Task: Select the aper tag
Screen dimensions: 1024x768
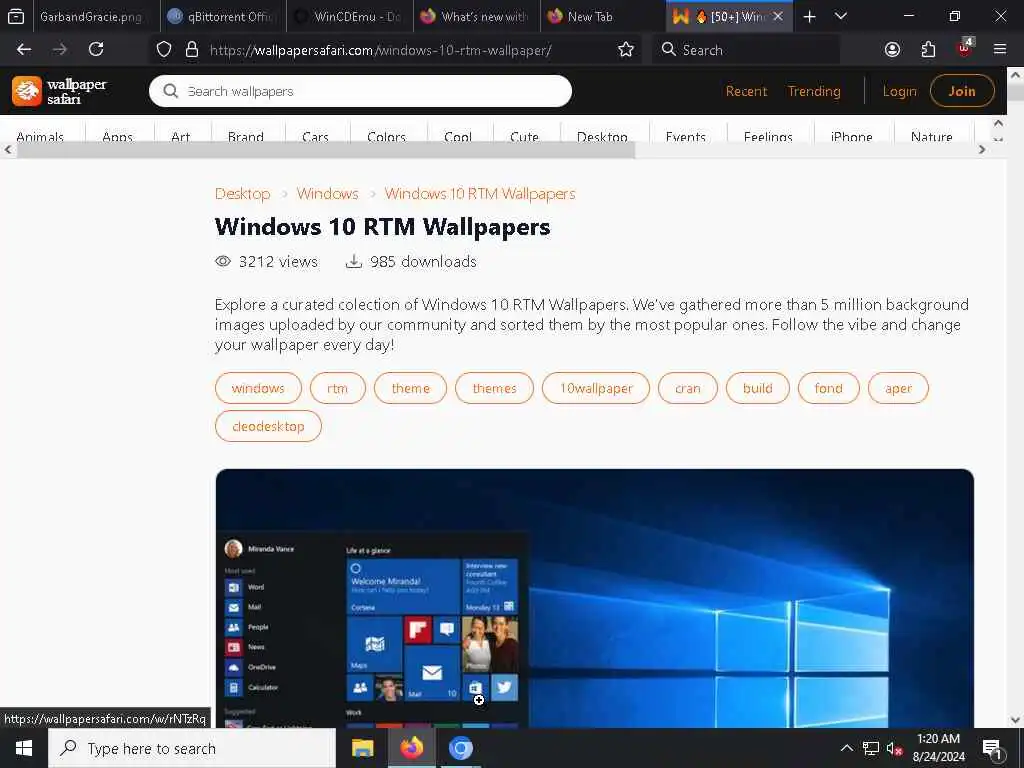Action: coord(898,388)
